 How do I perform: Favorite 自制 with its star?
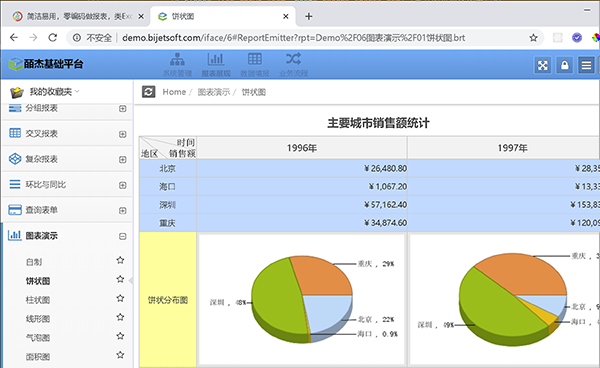pos(120,260)
